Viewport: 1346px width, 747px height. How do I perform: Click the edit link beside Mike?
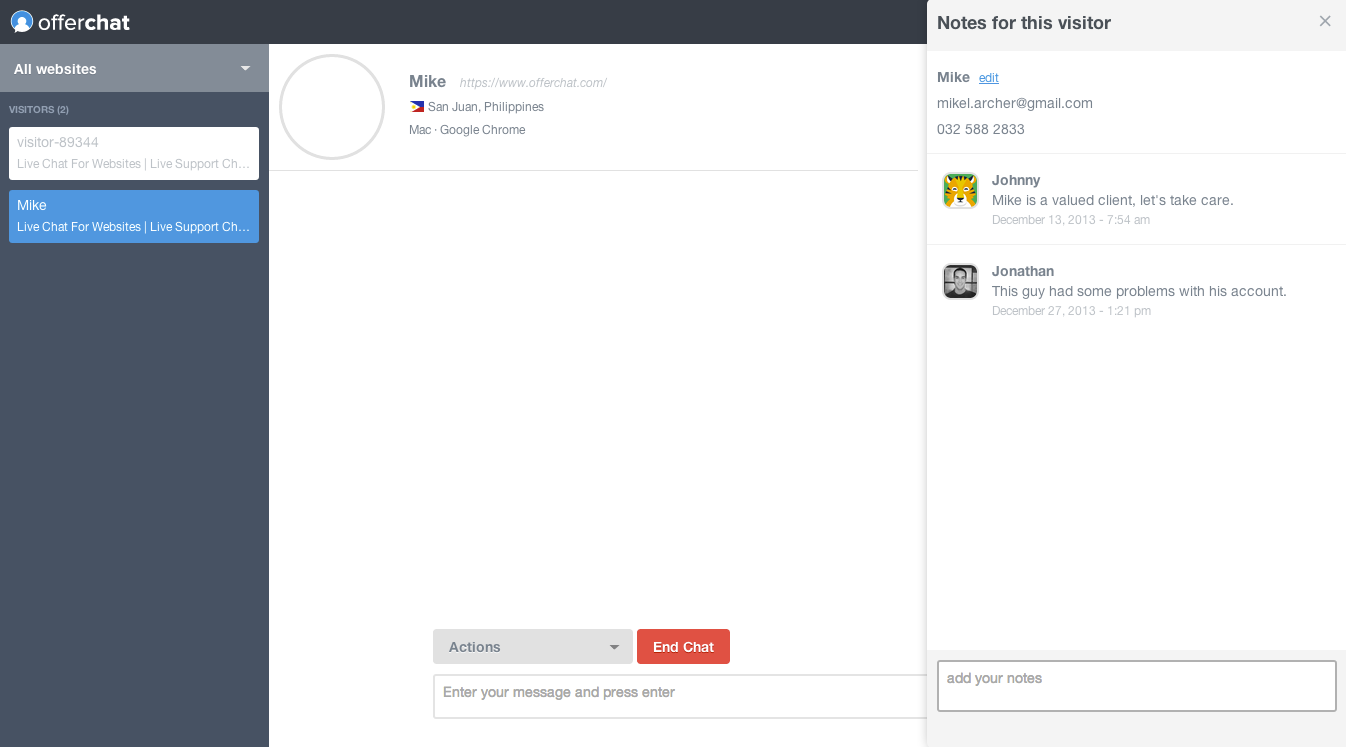(988, 78)
